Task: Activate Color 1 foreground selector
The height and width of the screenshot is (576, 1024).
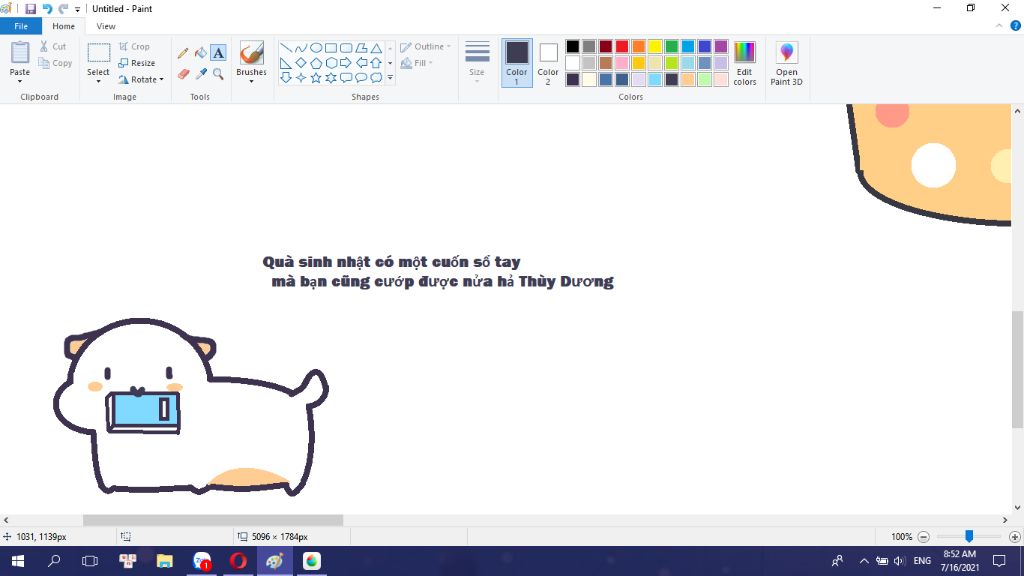Action: (x=517, y=63)
